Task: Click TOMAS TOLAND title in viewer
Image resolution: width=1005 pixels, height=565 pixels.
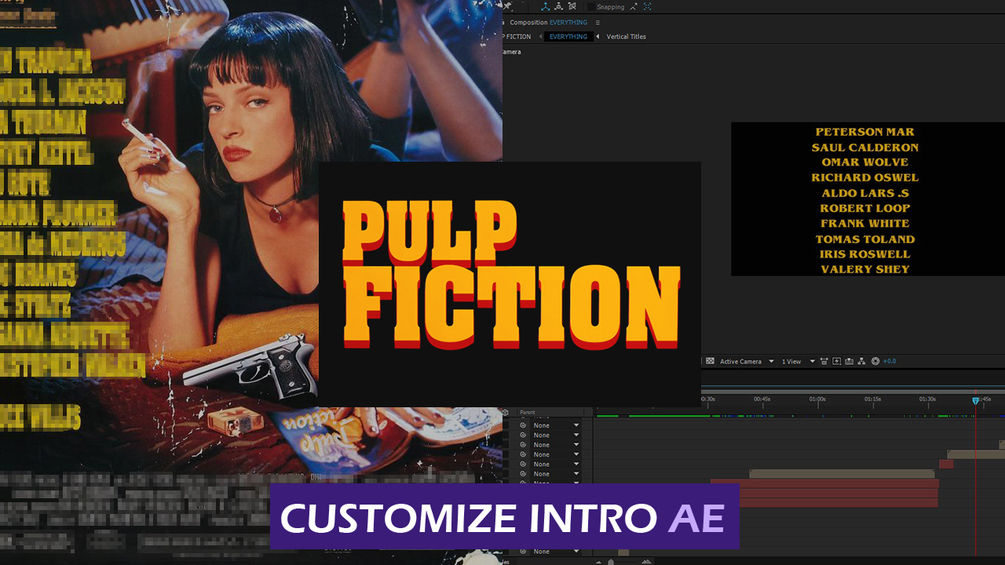Action: pos(865,239)
